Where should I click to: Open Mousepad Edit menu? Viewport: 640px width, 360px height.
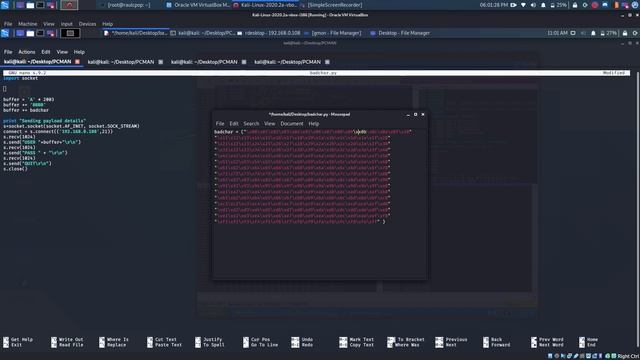pos(234,124)
